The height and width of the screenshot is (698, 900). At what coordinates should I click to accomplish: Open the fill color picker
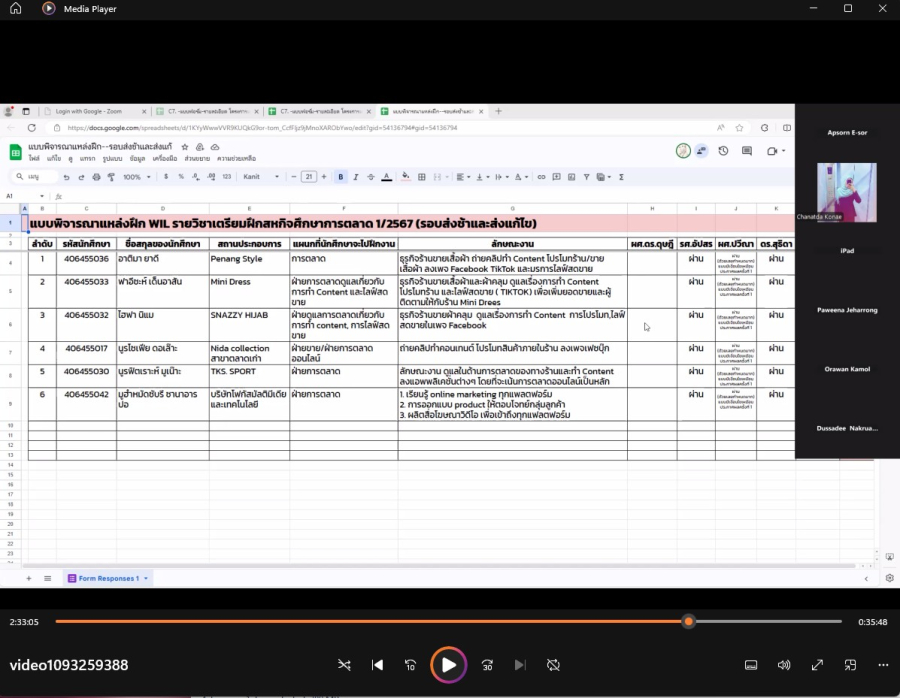[x=406, y=177]
